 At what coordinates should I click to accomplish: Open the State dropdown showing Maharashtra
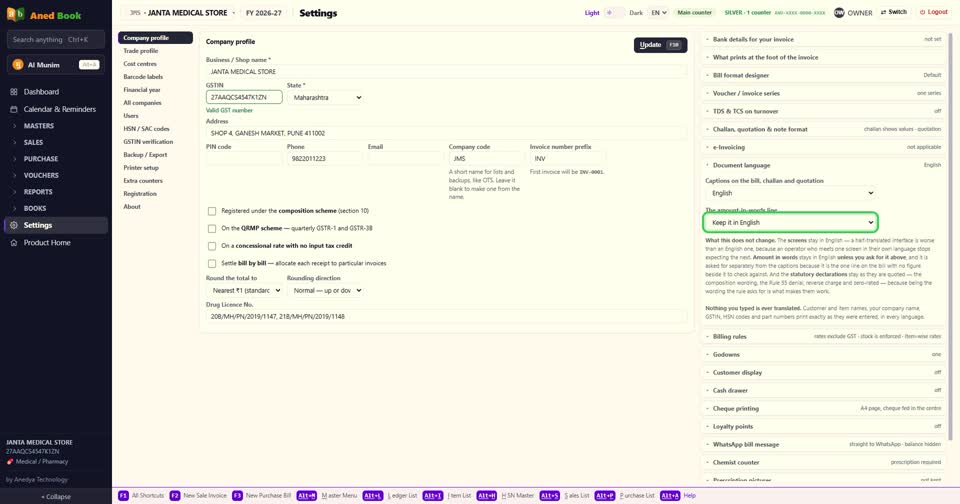(x=327, y=97)
